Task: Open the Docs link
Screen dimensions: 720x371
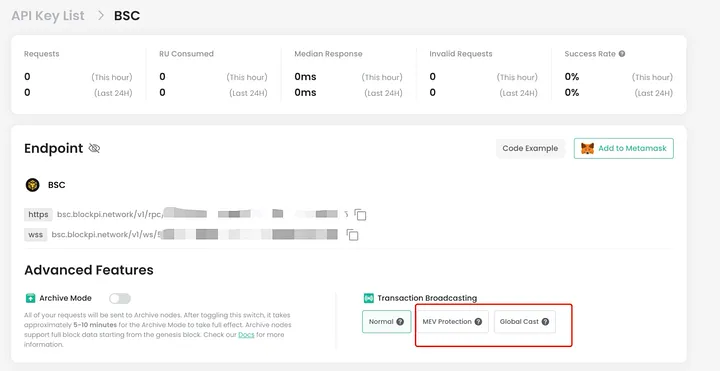Action: point(246,335)
